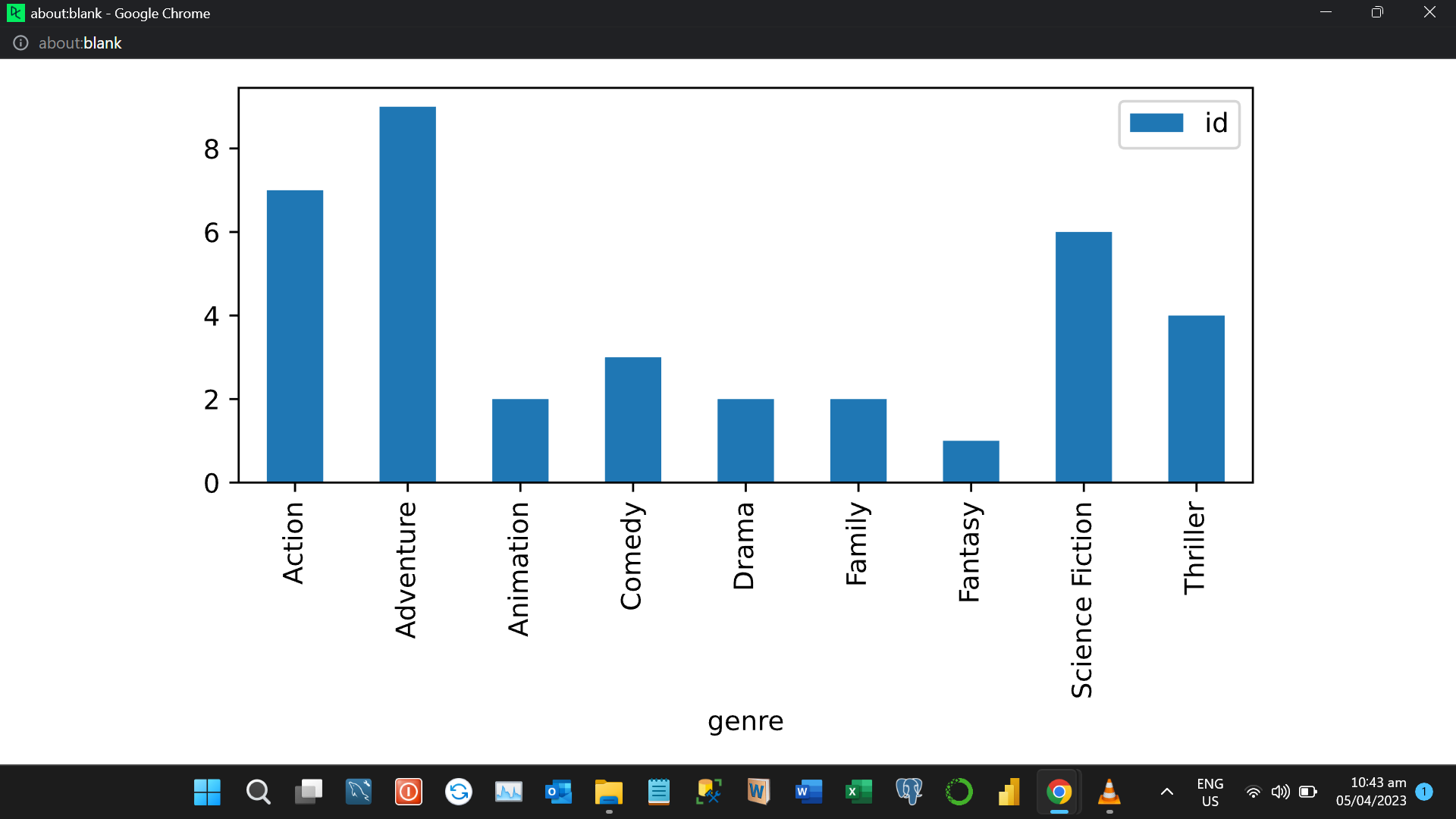The height and width of the screenshot is (819, 1456).
Task: View site information for about:blank
Action: click(x=20, y=43)
